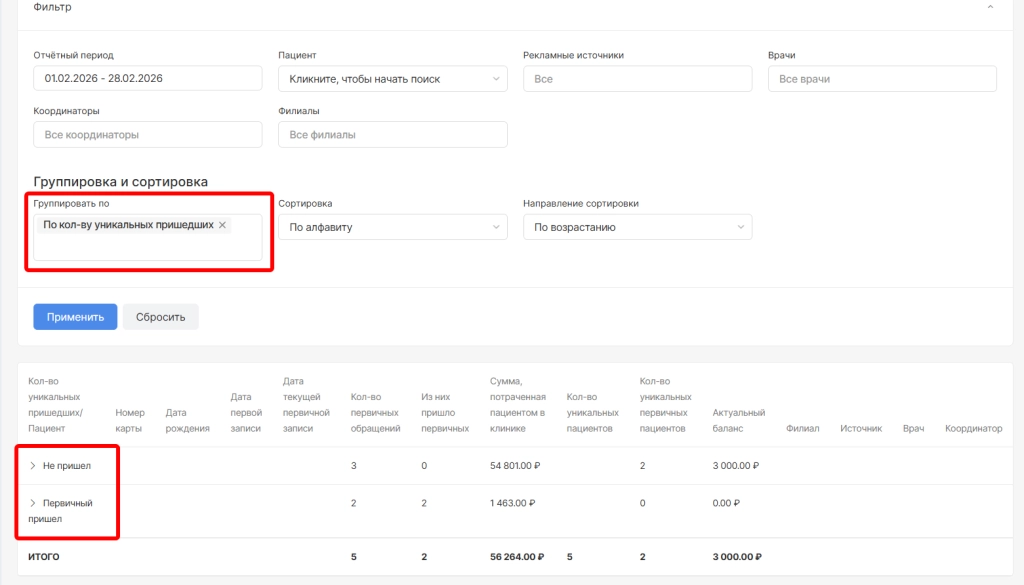The width and height of the screenshot is (1024, 585).
Task: Open the Направление сортировки dropdown
Action: click(x=637, y=227)
